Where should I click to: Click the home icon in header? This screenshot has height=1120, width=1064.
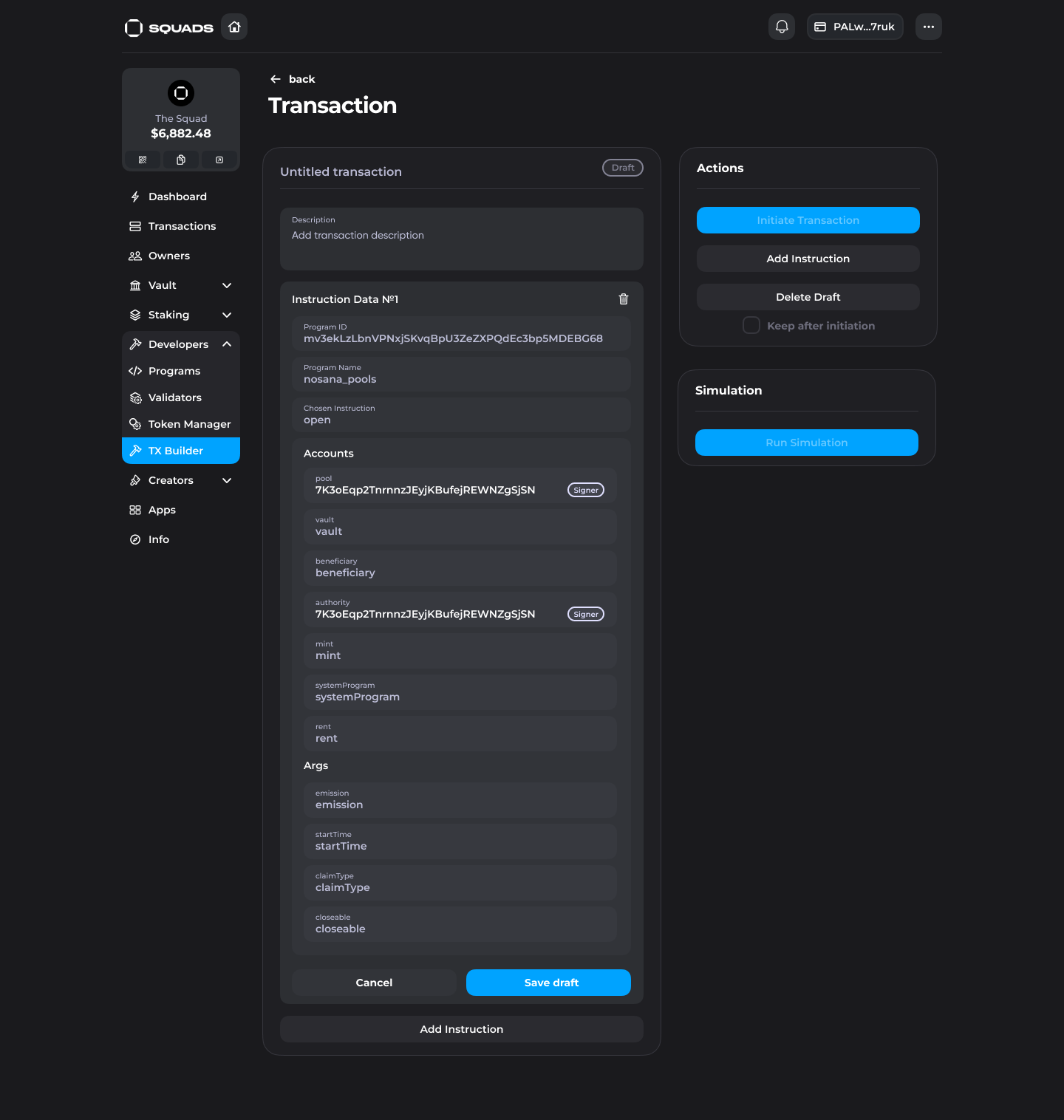(x=234, y=27)
